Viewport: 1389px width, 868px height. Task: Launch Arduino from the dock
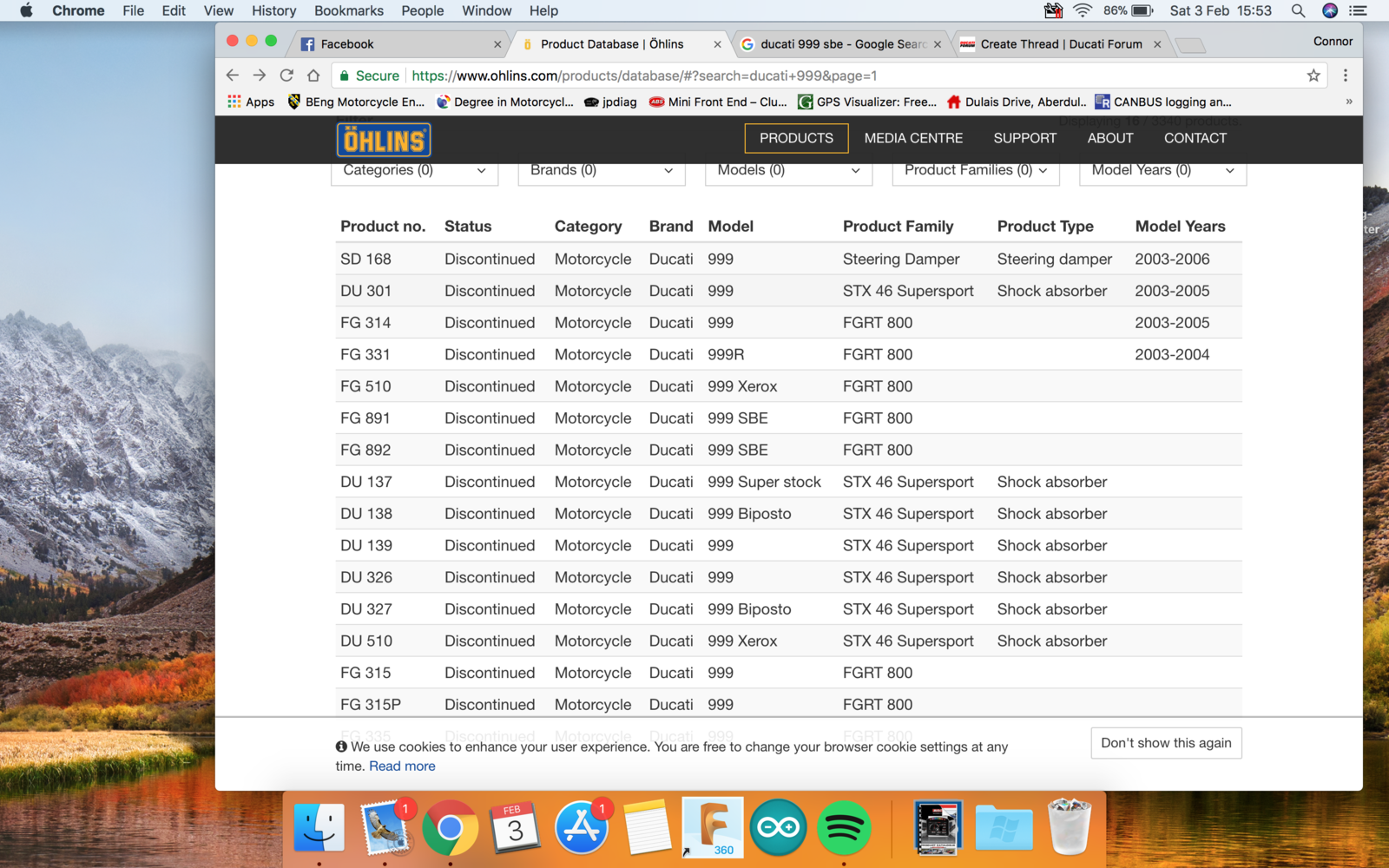779,827
